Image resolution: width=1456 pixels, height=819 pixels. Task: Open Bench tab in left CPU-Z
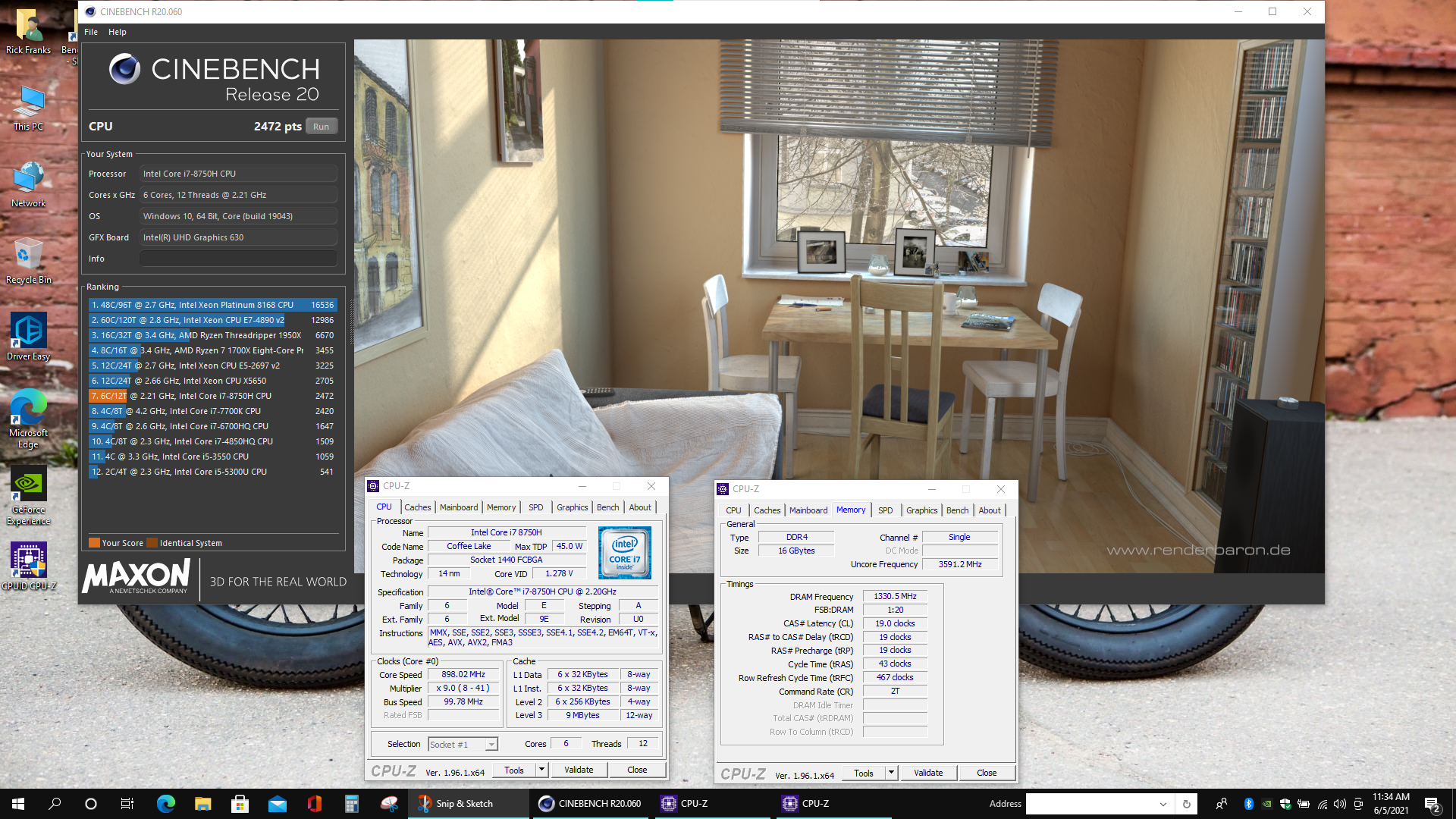click(x=608, y=507)
